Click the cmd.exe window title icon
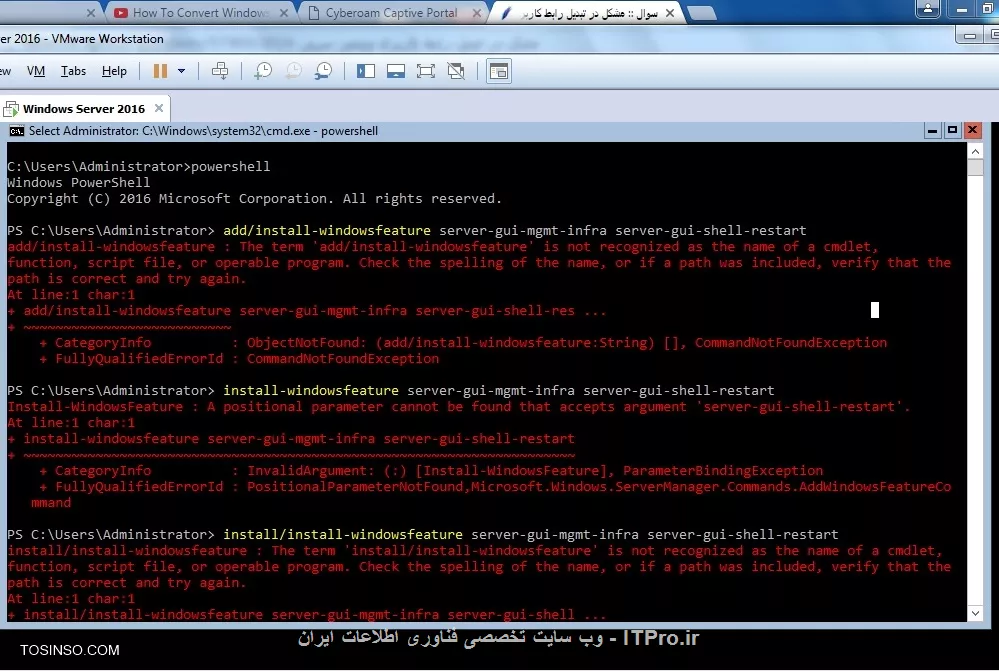999x672 pixels. (x=17, y=131)
